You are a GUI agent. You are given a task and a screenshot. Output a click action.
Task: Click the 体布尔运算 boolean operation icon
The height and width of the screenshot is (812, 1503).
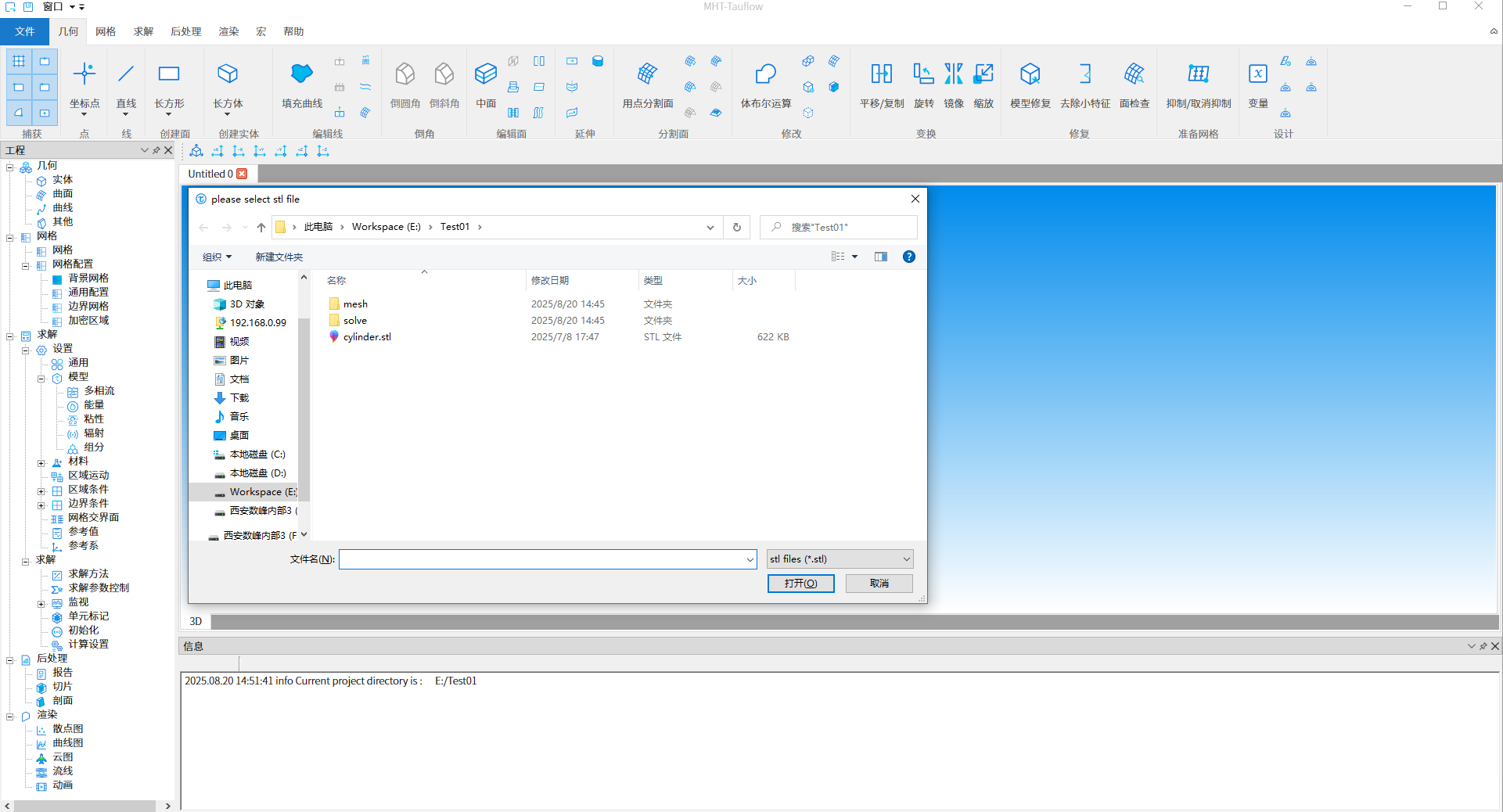coord(765,75)
